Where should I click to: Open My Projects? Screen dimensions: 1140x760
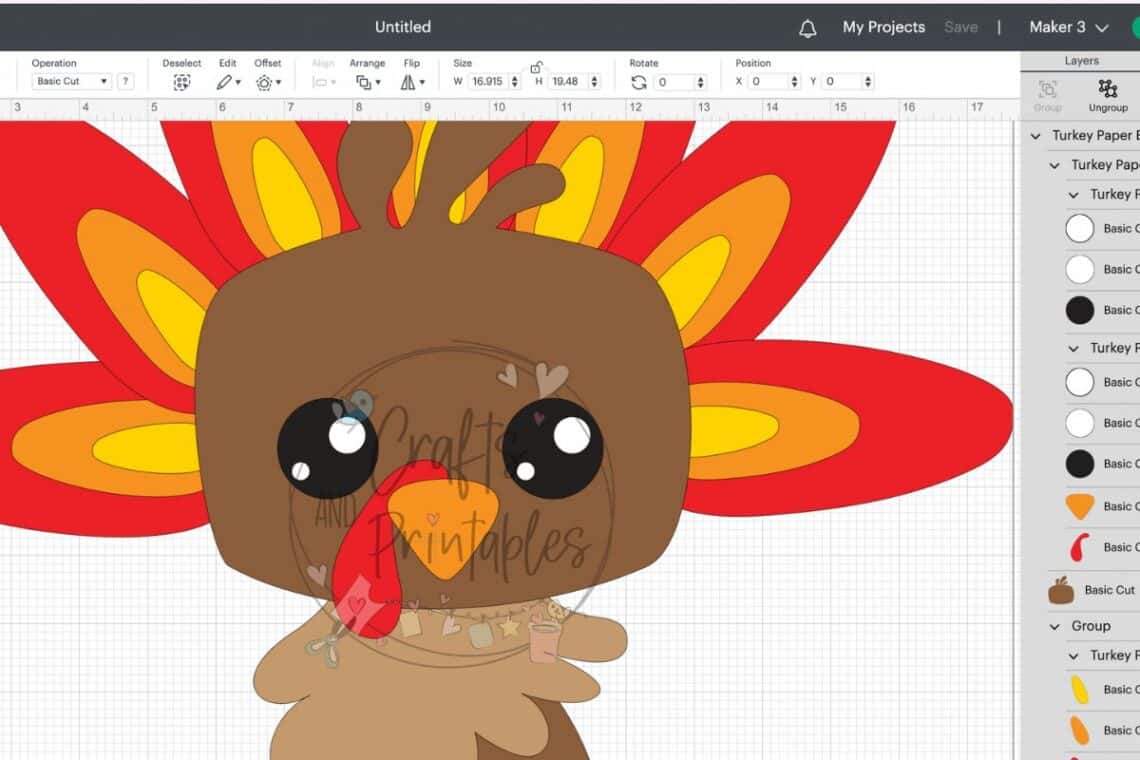pos(883,28)
